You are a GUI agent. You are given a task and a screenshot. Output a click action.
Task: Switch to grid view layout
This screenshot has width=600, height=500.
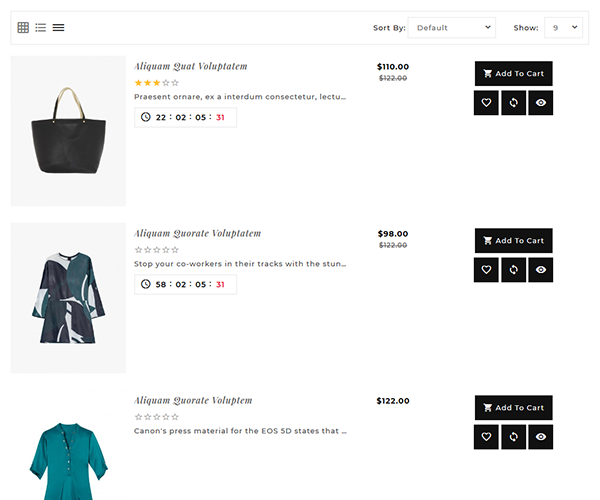coord(23,28)
